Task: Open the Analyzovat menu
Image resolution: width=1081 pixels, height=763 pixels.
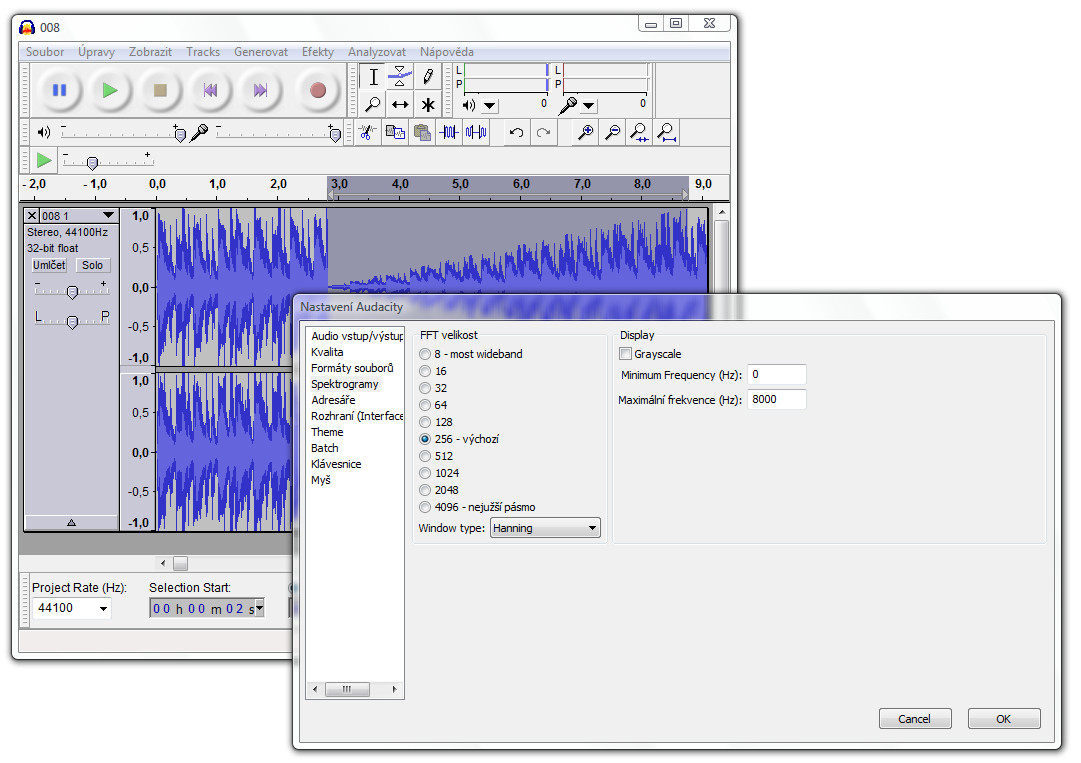Action: click(x=377, y=52)
